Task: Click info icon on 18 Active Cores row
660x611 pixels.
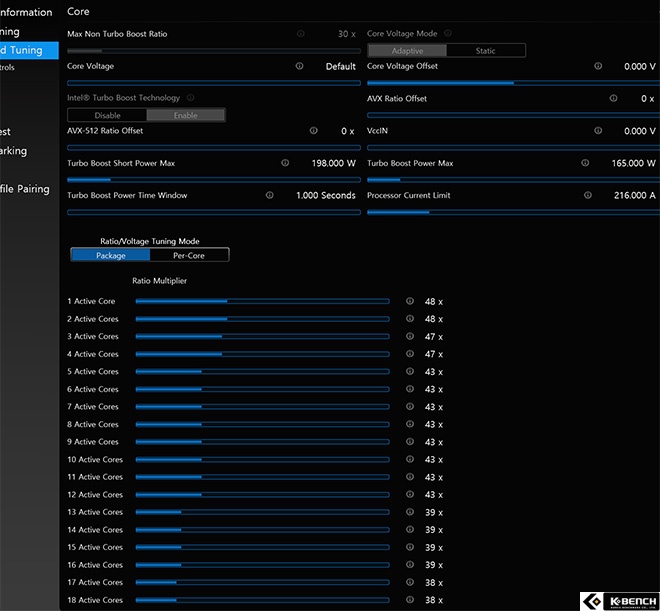Action: pyautogui.click(x=410, y=600)
